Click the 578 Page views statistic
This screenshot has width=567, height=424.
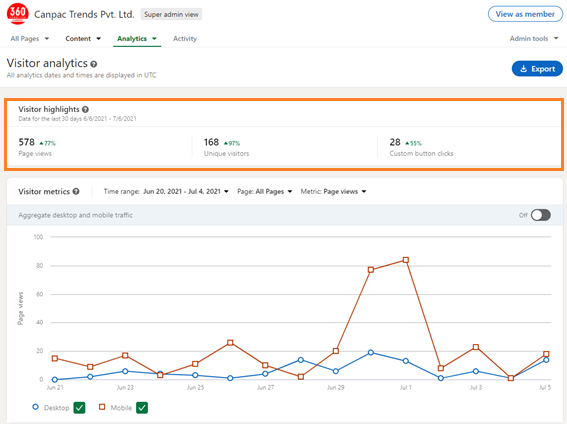[37, 147]
